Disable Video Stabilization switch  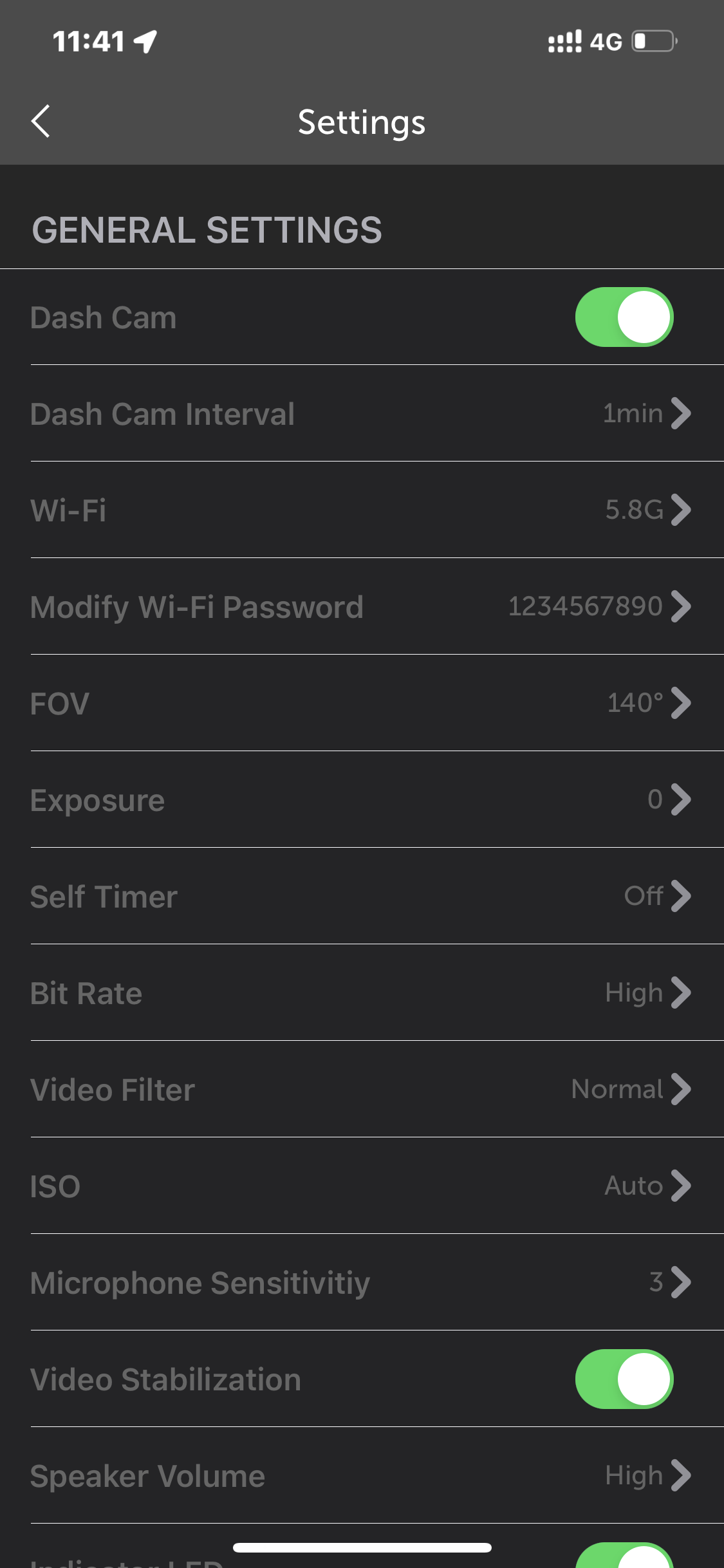pos(624,1379)
